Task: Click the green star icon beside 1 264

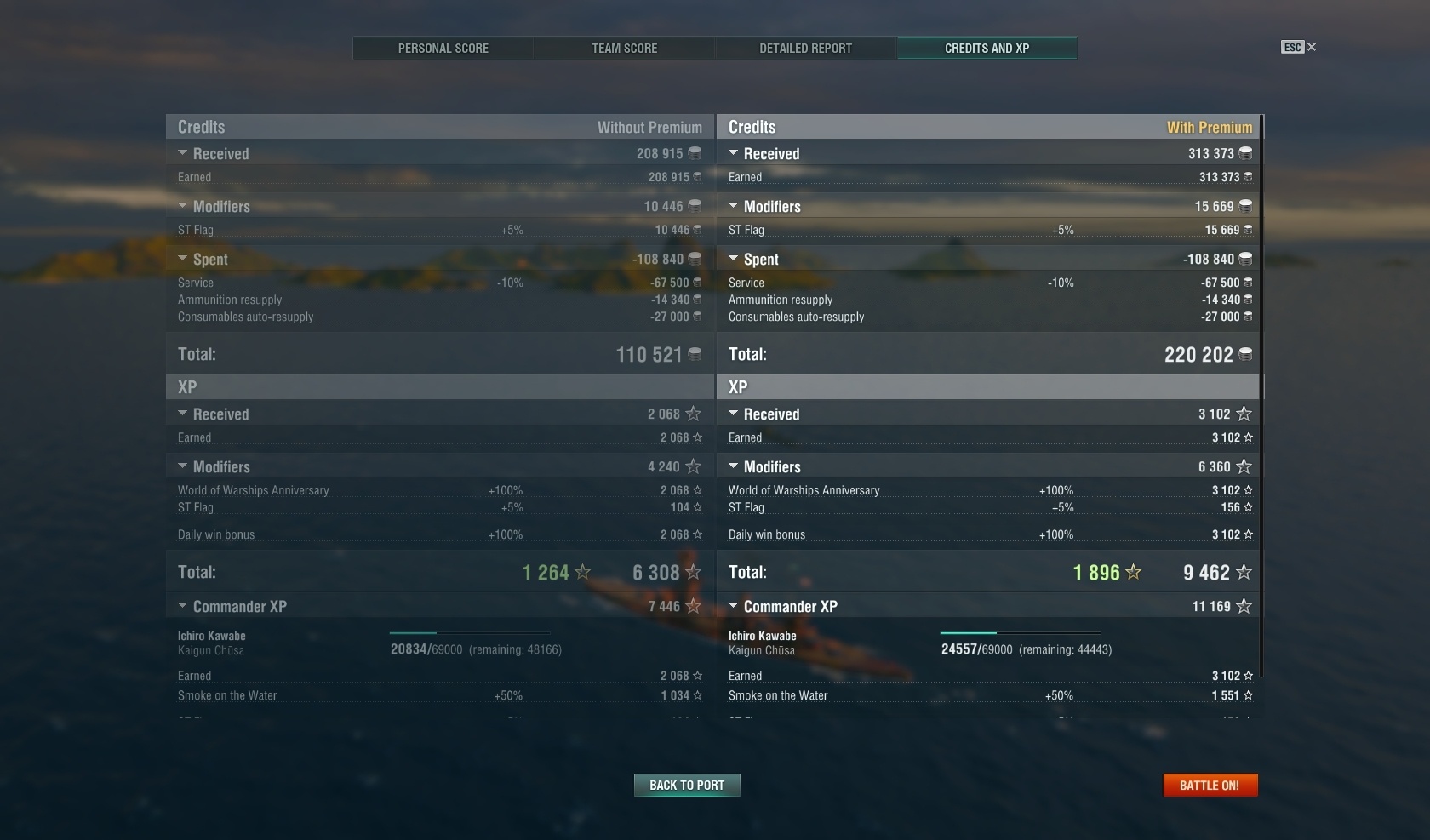Action: coord(582,572)
